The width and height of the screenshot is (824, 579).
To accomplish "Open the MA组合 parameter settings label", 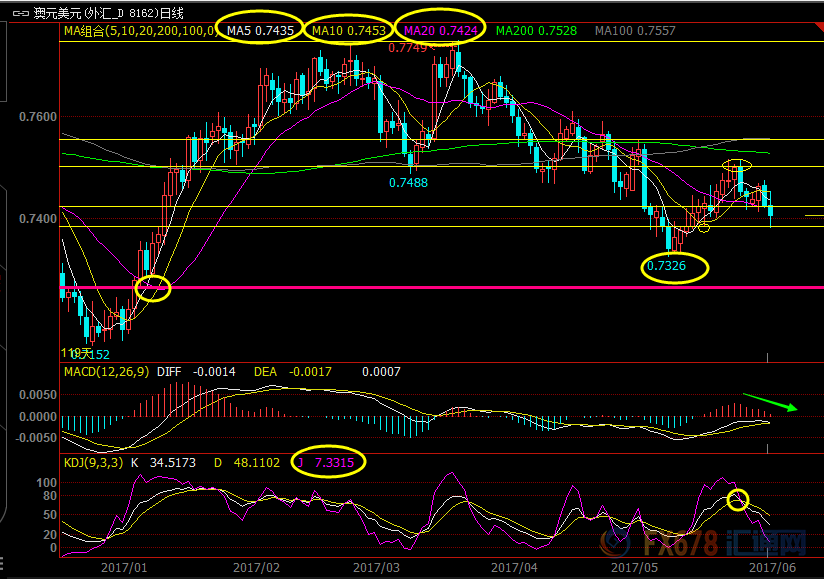I will click(x=138, y=31).
